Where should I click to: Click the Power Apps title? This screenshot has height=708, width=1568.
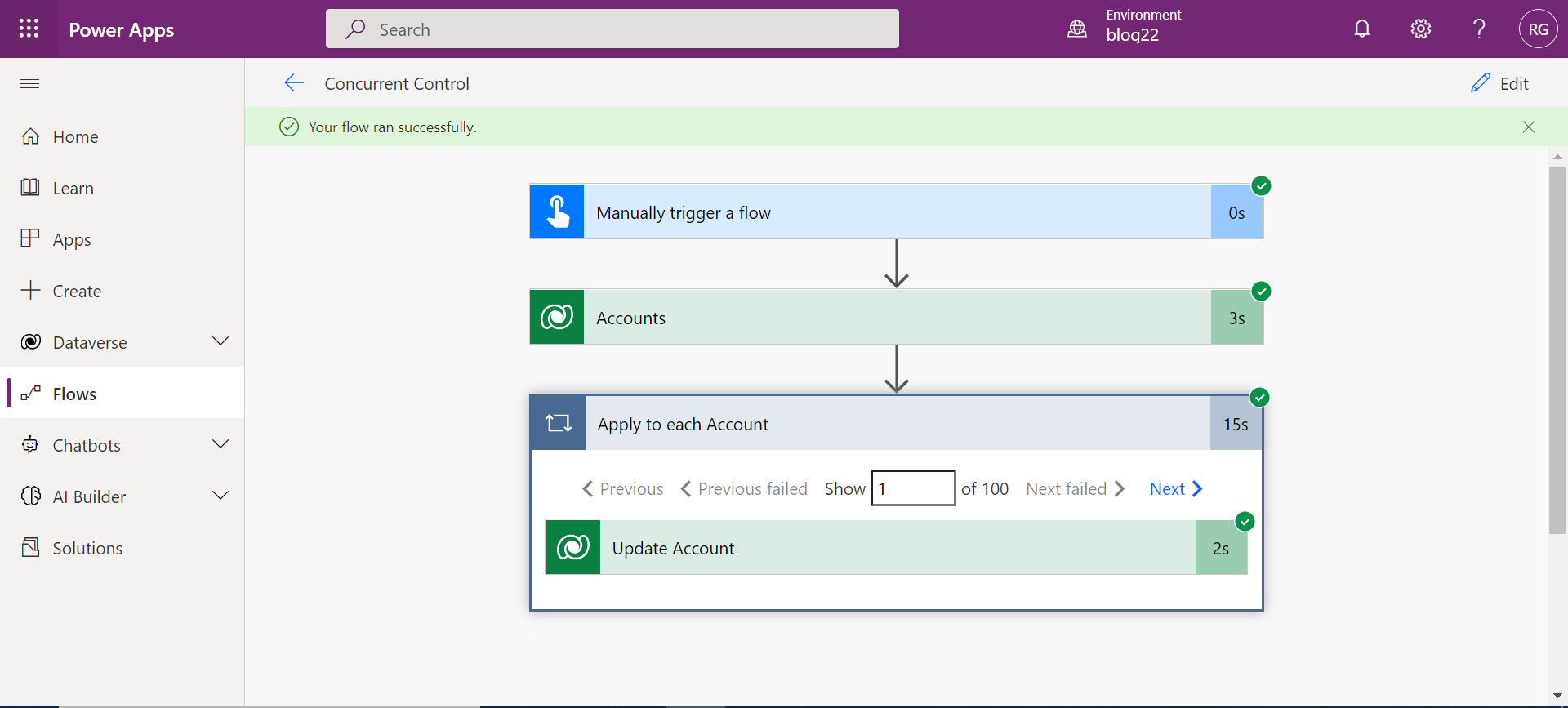121,30
